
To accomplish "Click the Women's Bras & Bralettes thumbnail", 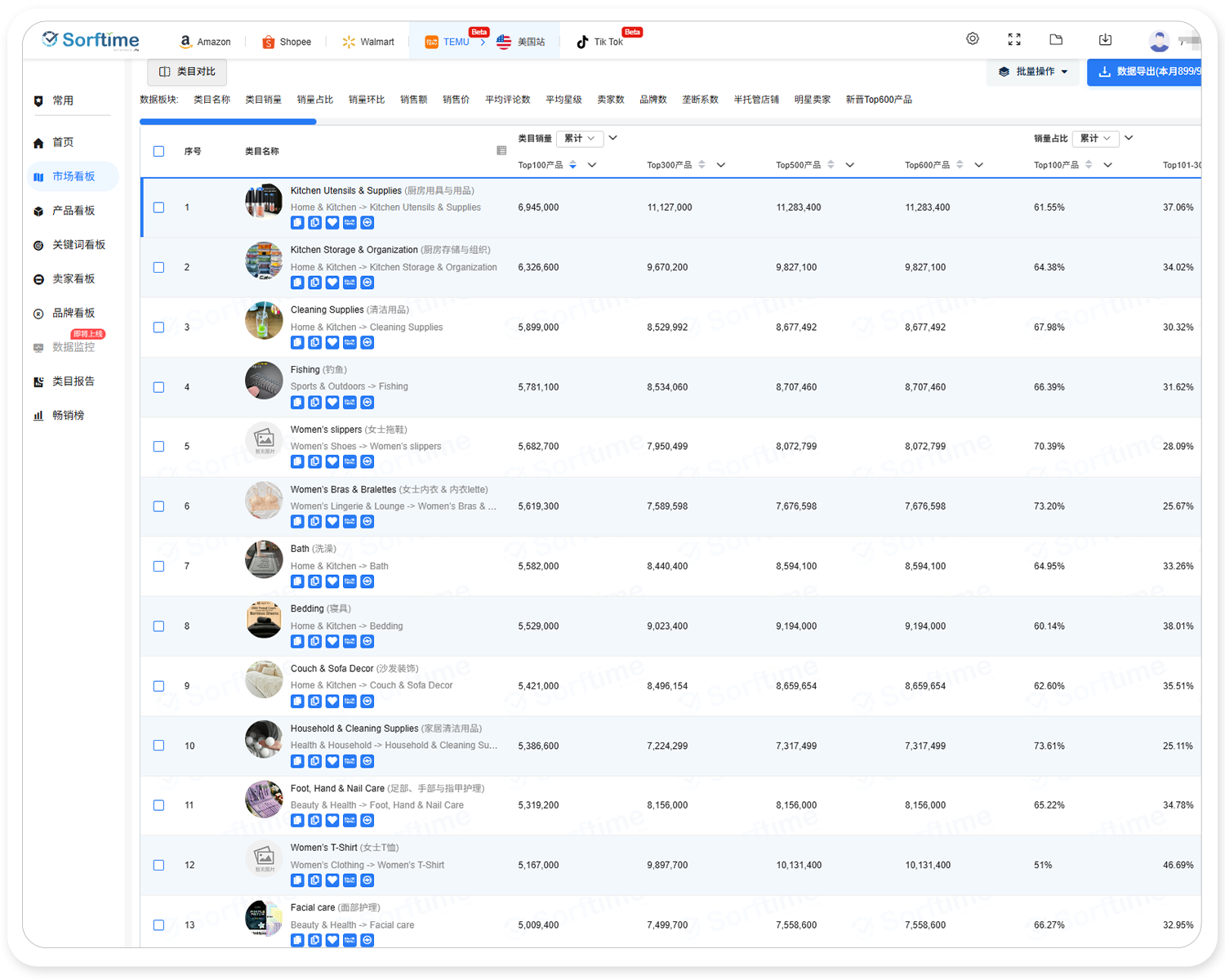I will [264, 501].
